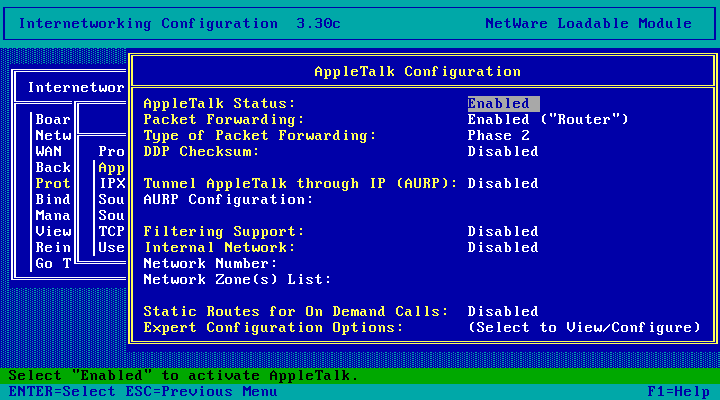Click the DDP Checksum label

[x=202, y=152]
